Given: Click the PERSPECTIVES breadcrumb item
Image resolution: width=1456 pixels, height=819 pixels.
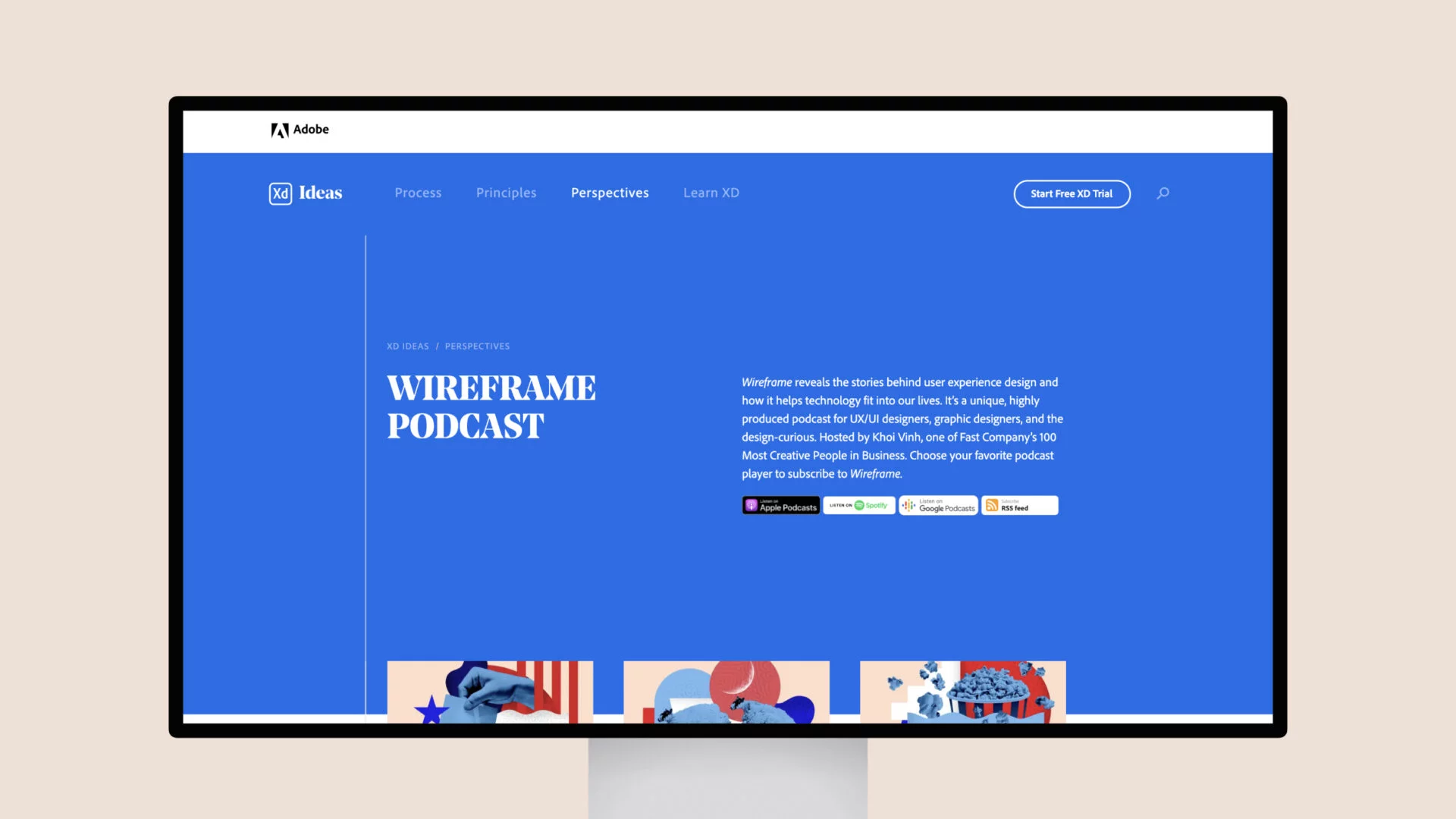Looking at the screenshot, I should [x=477, y=346].
